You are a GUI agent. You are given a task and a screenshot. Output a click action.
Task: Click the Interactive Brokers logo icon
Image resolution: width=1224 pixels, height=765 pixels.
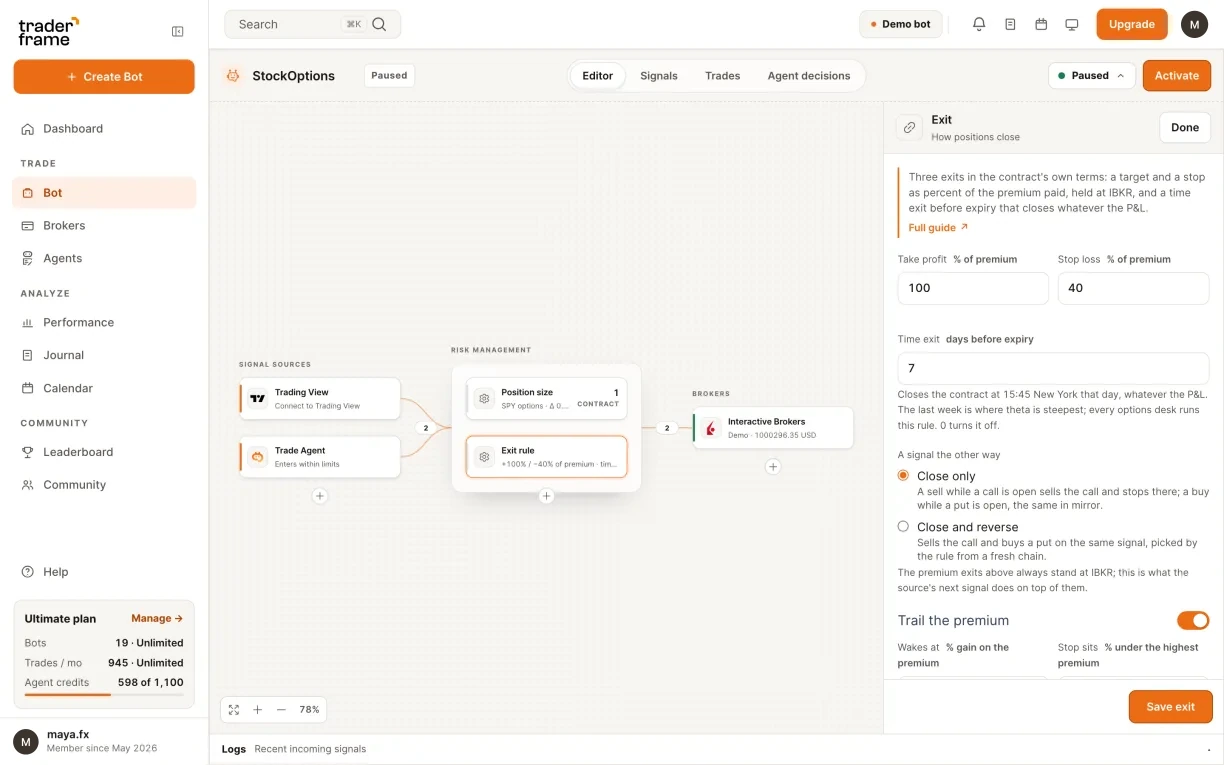pos(711,428)
